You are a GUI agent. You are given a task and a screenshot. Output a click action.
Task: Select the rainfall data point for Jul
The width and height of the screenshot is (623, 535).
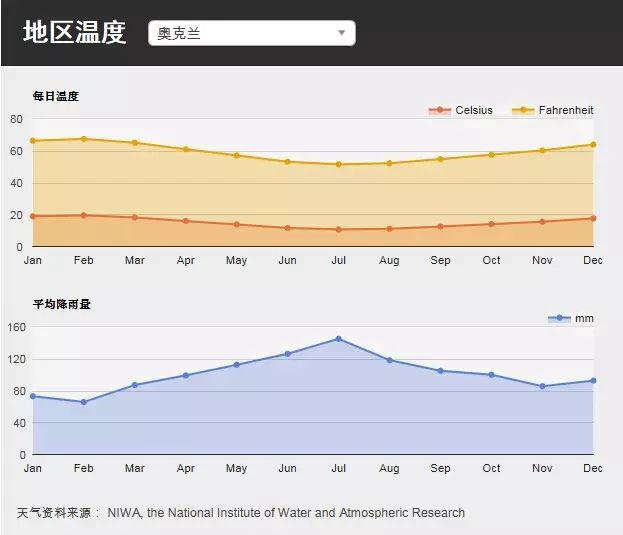[x=339, y=339]
